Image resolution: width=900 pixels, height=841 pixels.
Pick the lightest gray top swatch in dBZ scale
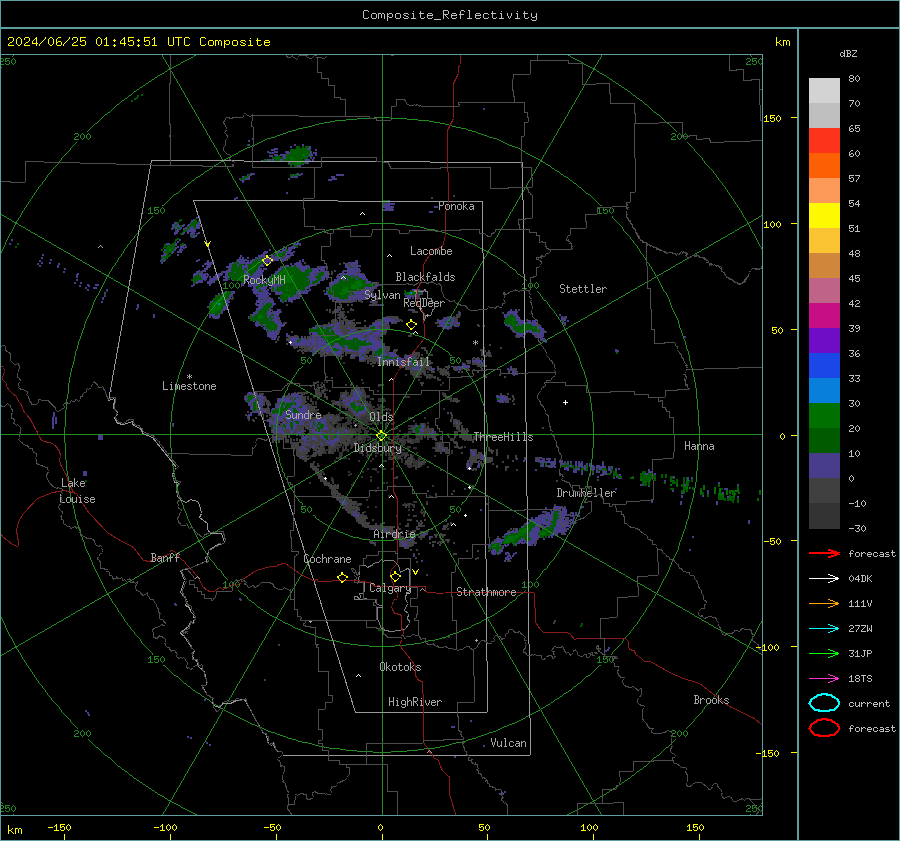(x=824, y=91)
